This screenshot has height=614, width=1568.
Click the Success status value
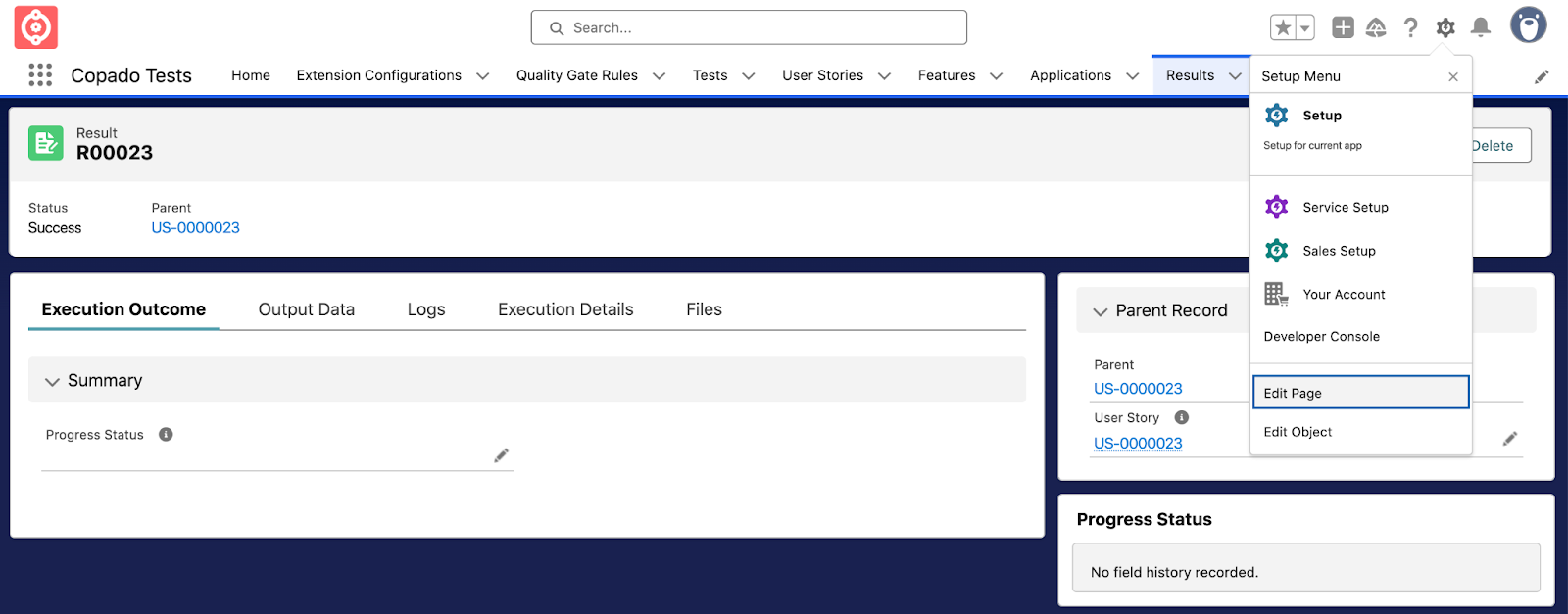55,228
